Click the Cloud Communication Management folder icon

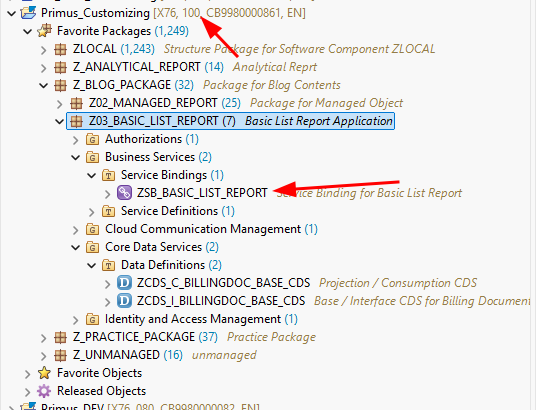coord(92,229)
